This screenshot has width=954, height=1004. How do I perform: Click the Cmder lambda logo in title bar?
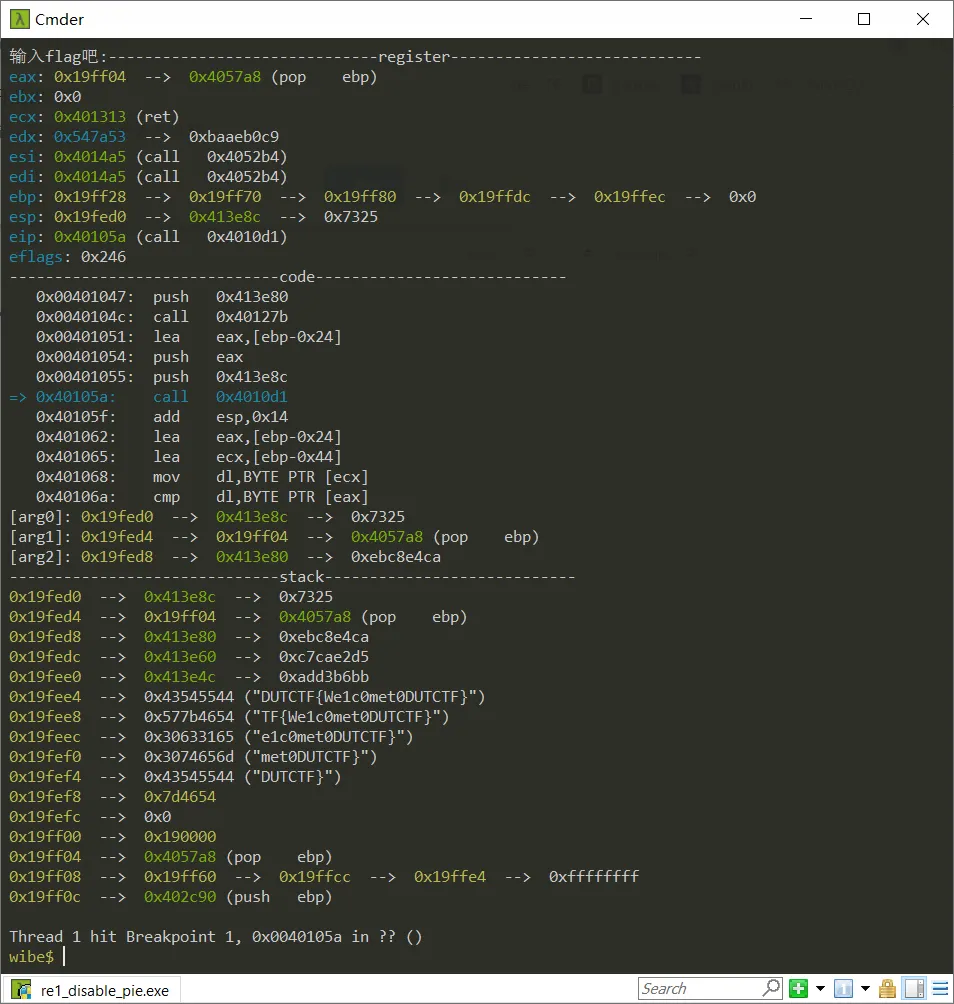pyautogui.click(x=19, y=19)
